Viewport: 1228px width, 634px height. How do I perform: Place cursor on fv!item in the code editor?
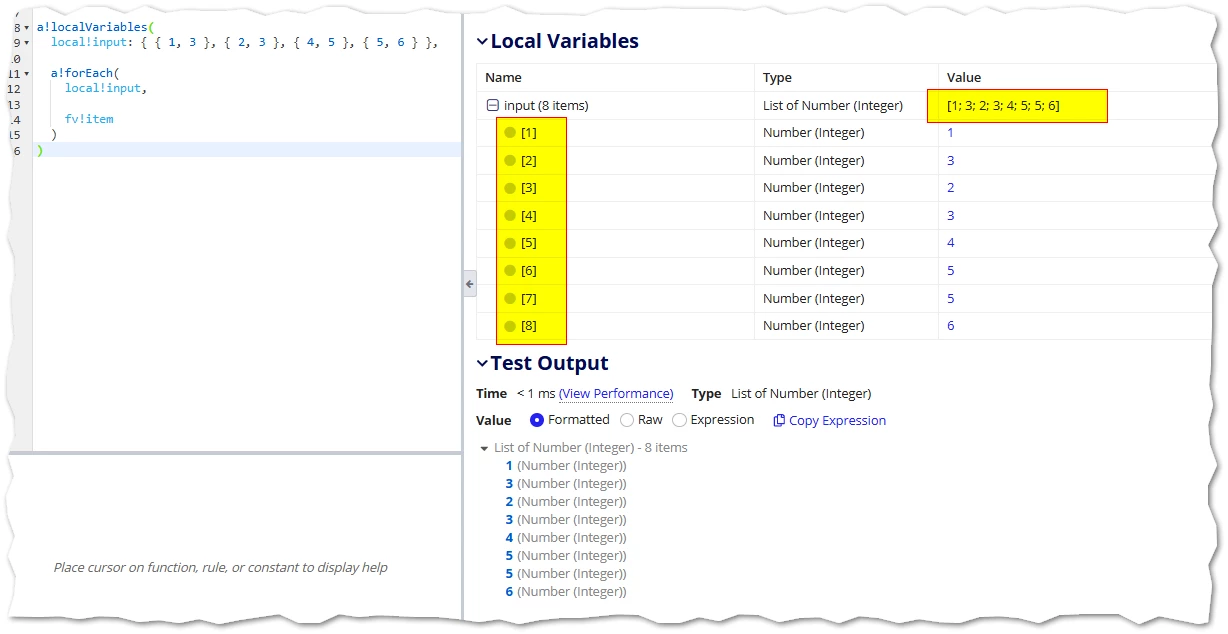coord(89,119)
